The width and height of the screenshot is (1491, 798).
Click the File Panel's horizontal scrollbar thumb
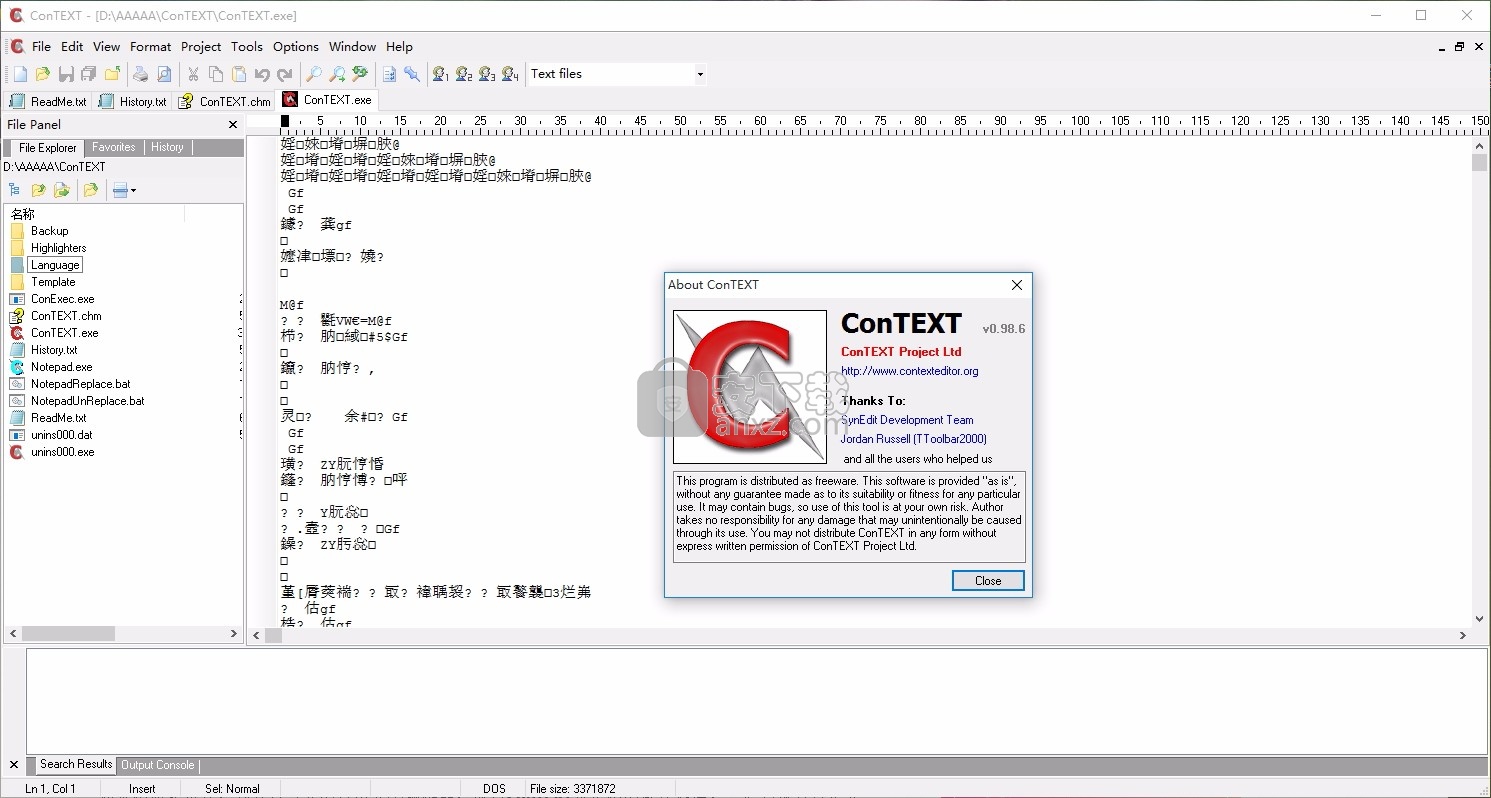68,634
